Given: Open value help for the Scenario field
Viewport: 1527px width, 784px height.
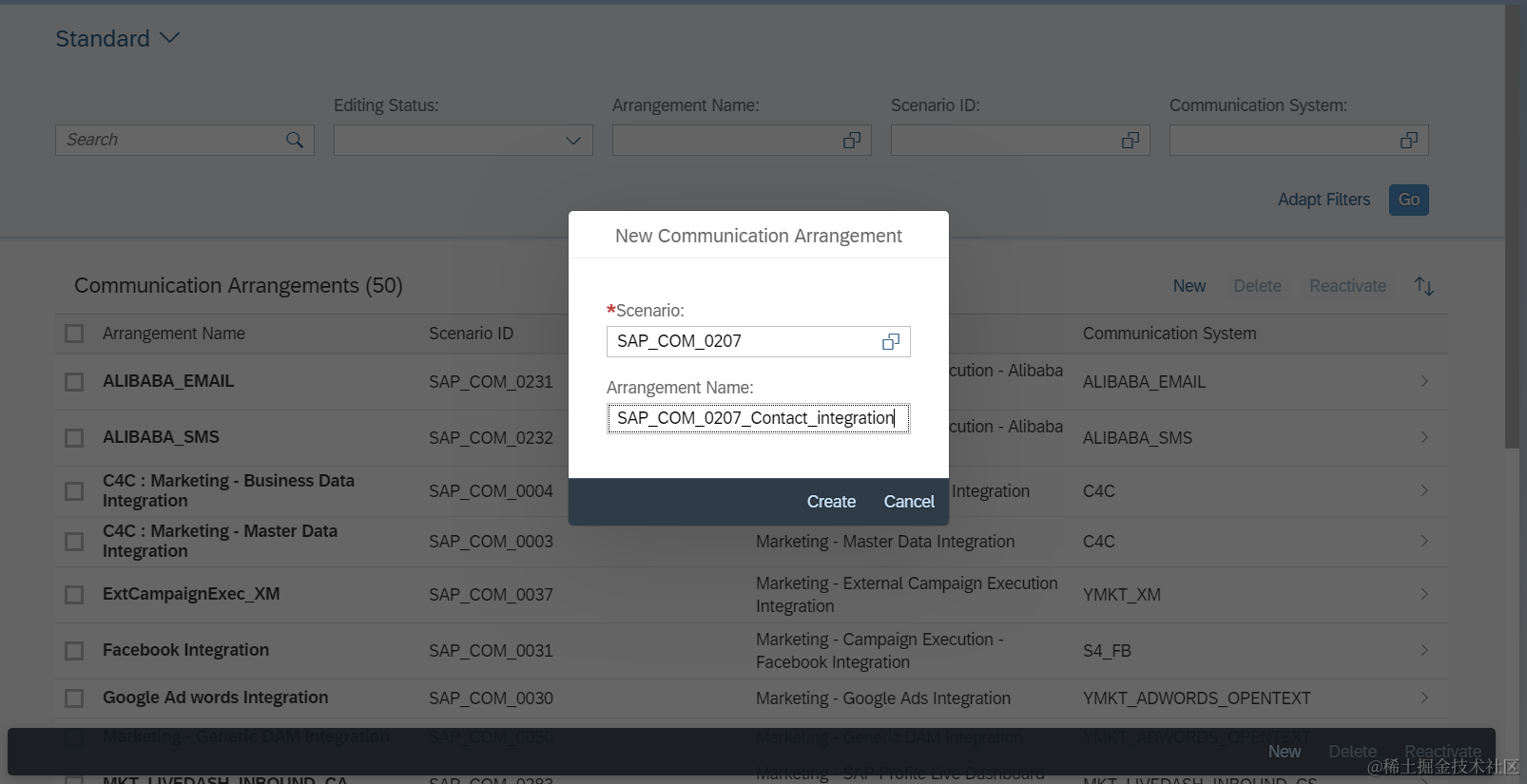Looking at the screenshot, I should click(891, 342).
